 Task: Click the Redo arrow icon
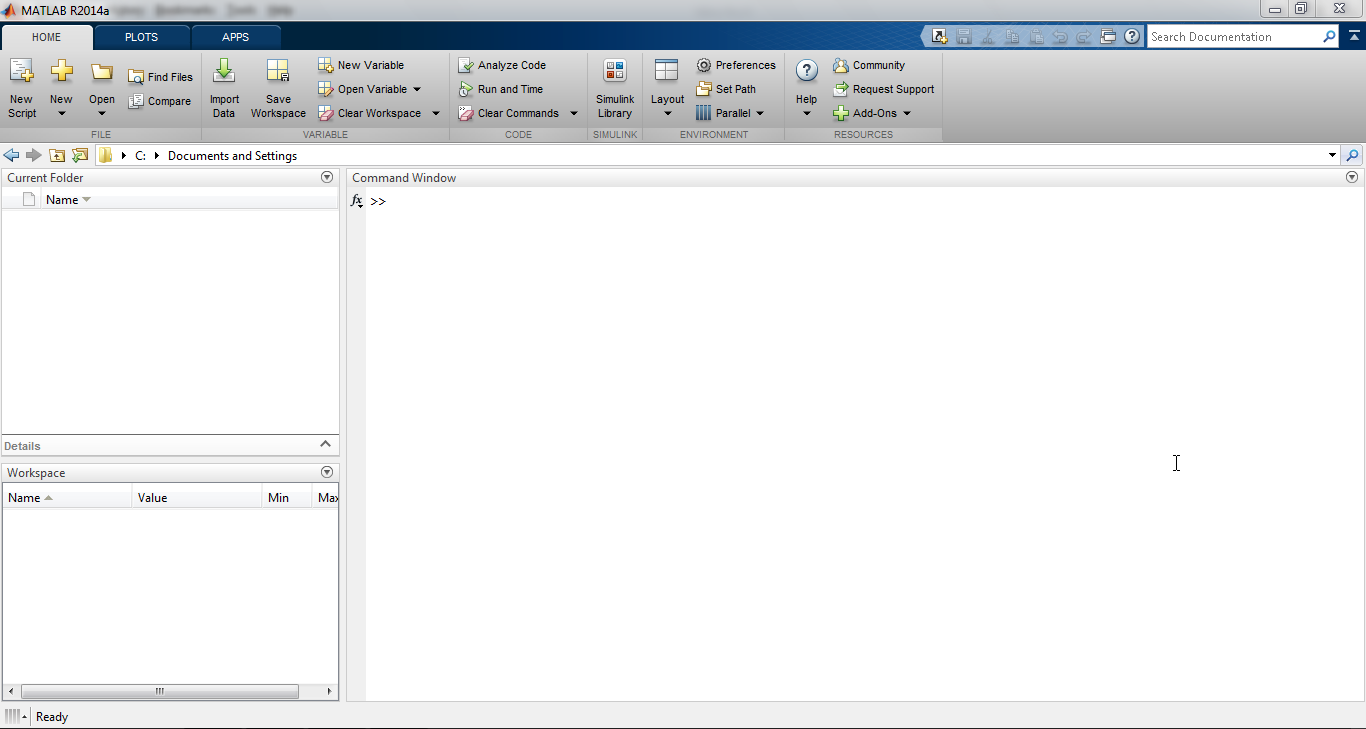point(1084,37)
